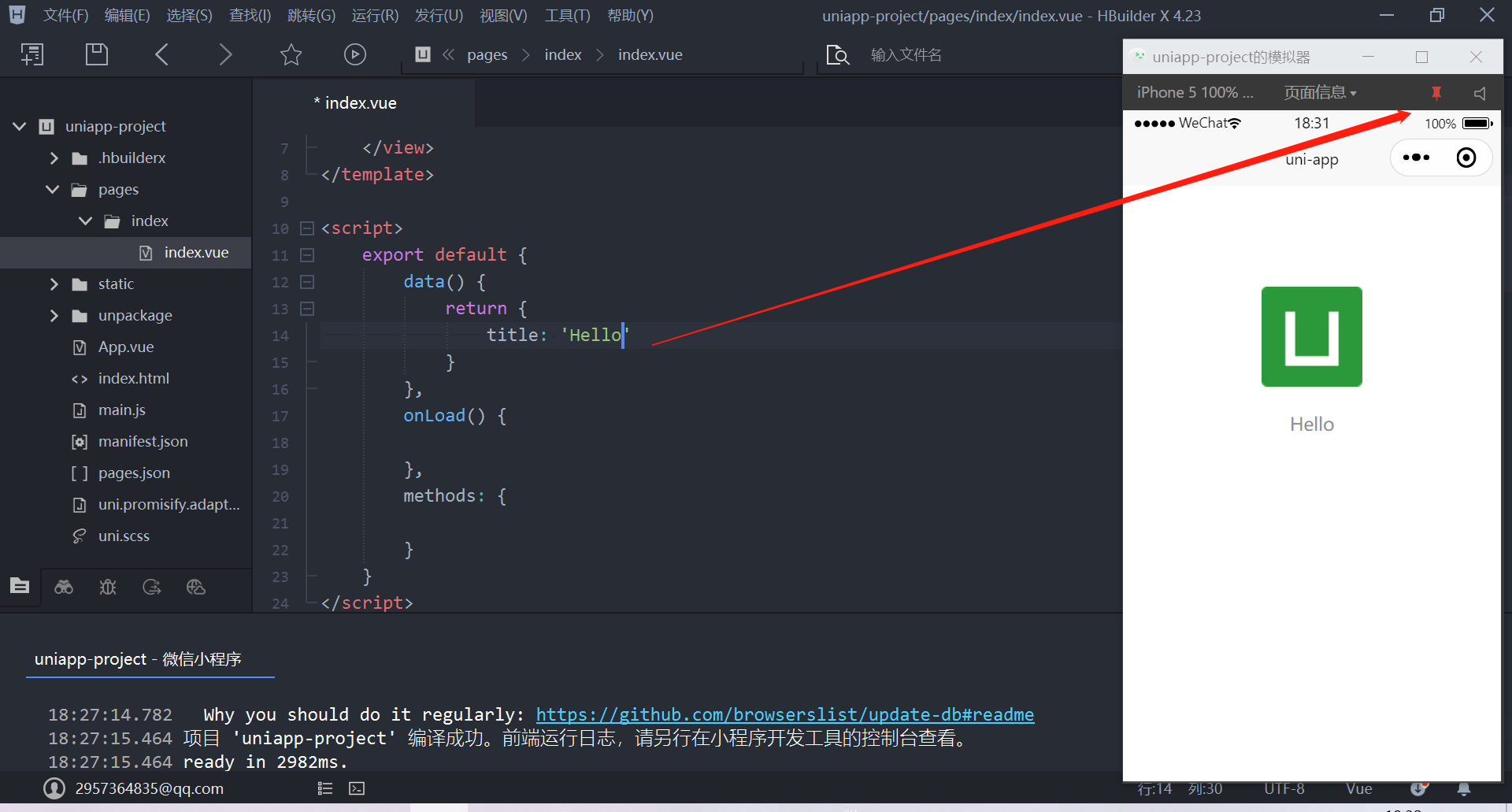
Task: Mute the simulator speaker icon
Action: pos(1479,92)
